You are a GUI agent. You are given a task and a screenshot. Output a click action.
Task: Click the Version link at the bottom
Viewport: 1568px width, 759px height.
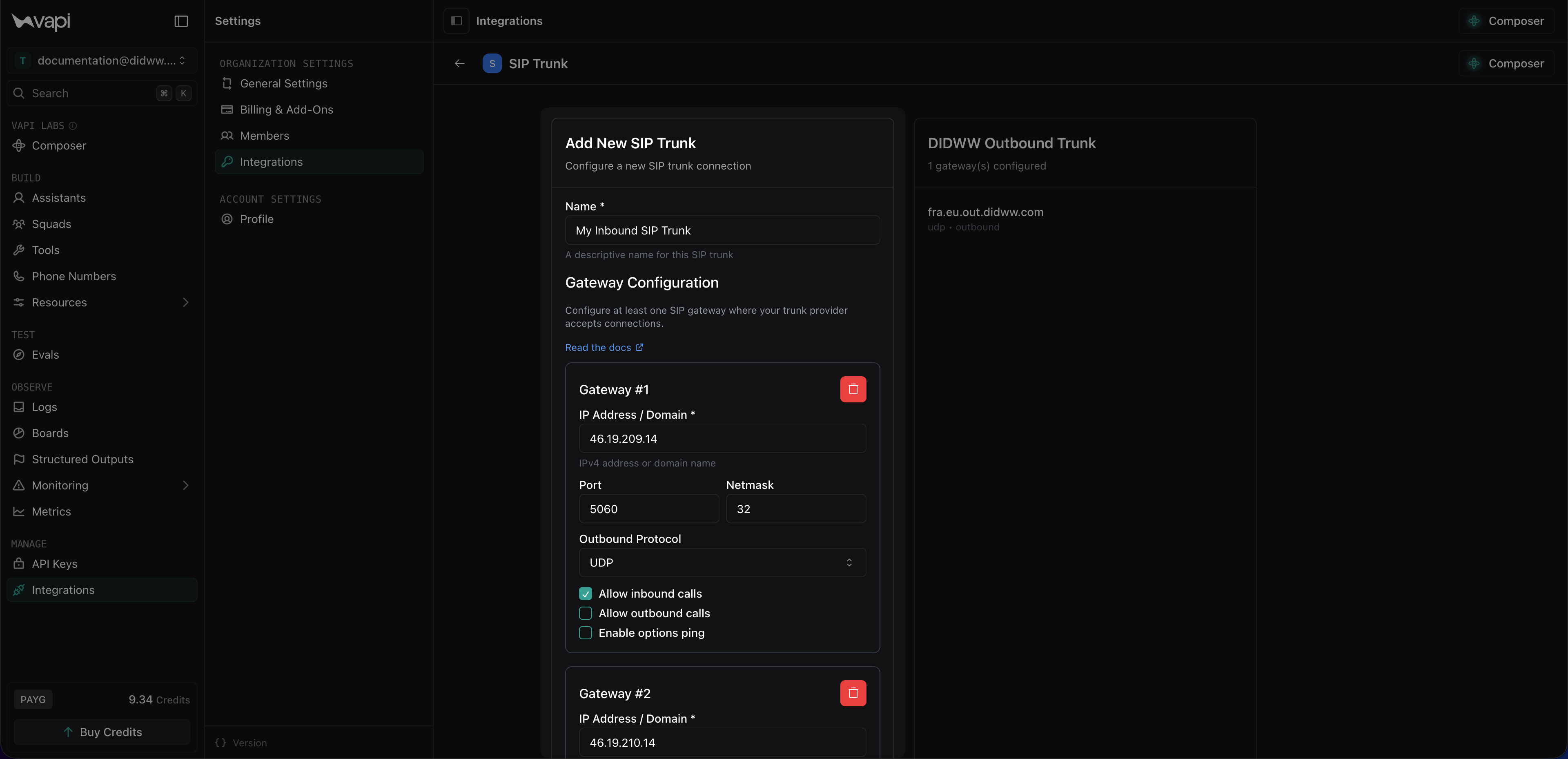(241, 743)
